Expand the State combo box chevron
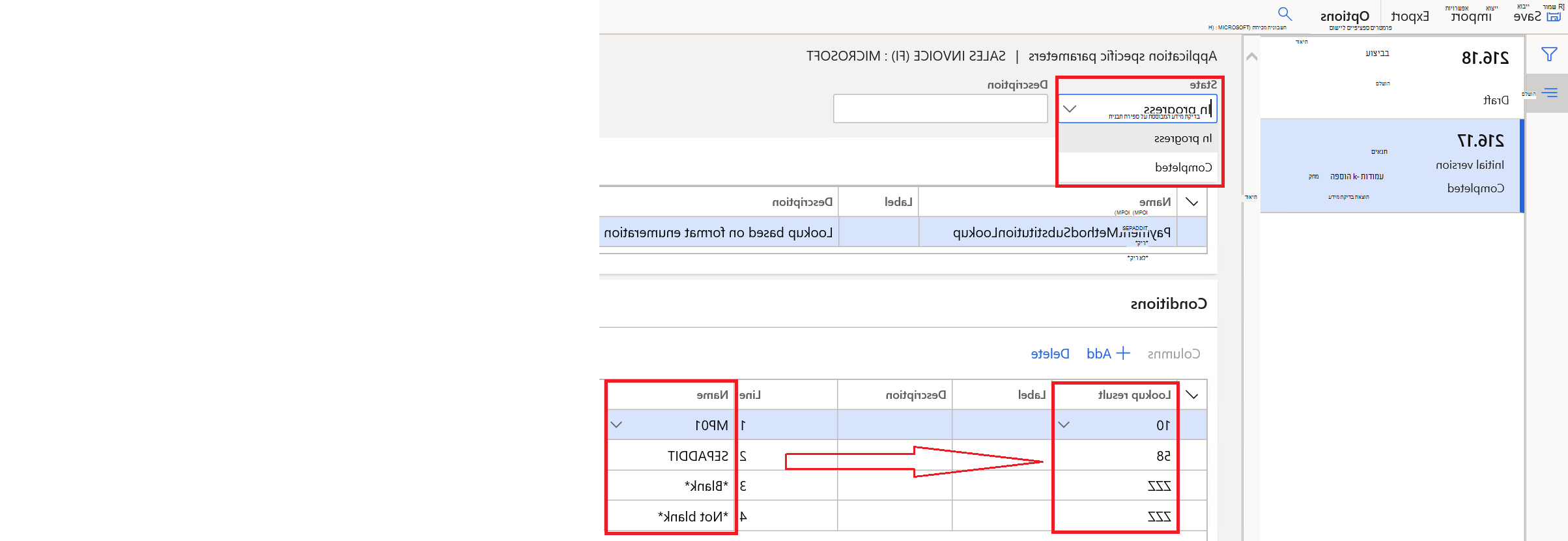The height and width of the screenshot is (541, 1568). pos(1070,109)
